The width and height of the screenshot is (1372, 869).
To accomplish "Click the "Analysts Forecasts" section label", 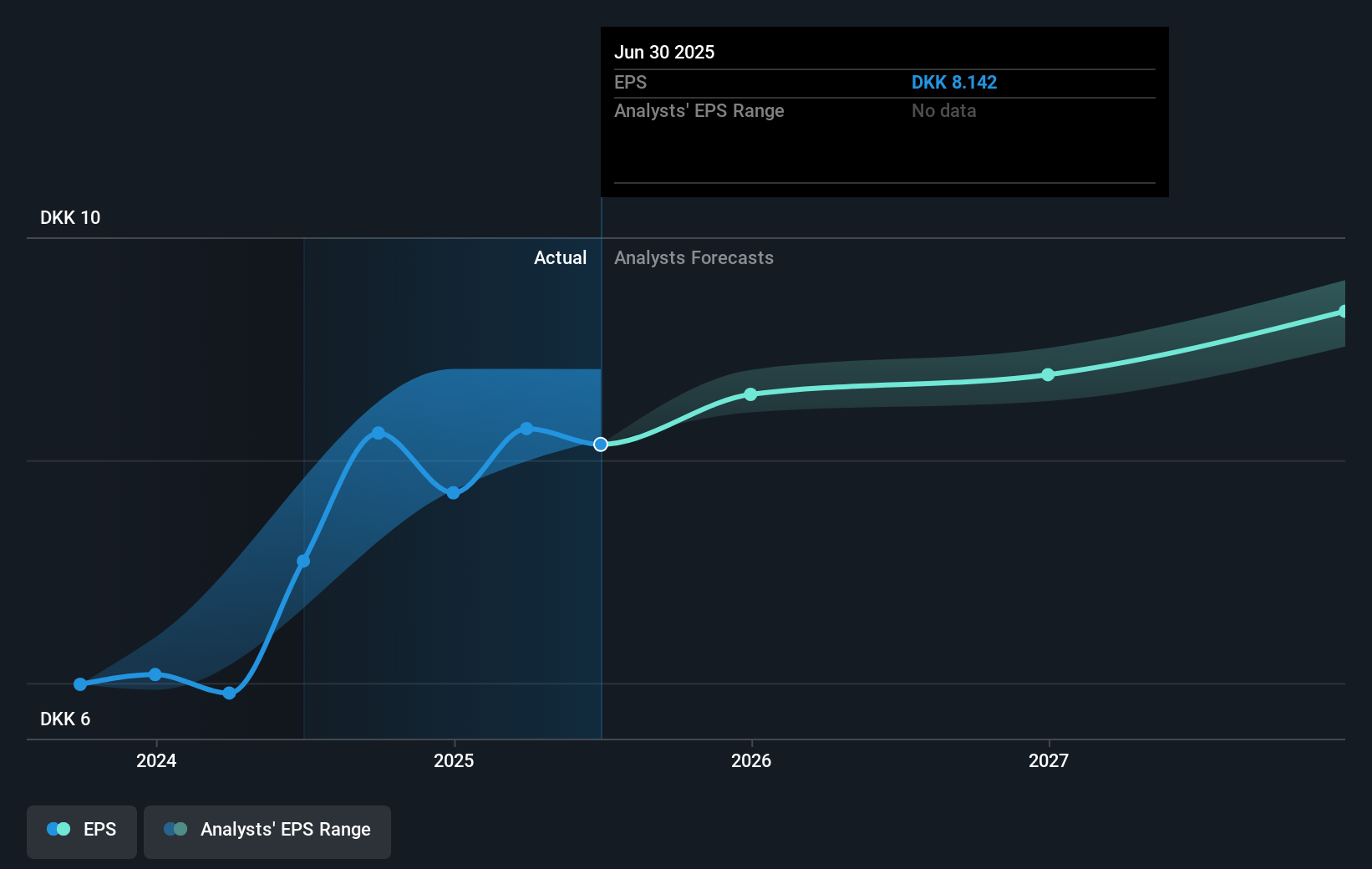I will (x=694, y=258).
